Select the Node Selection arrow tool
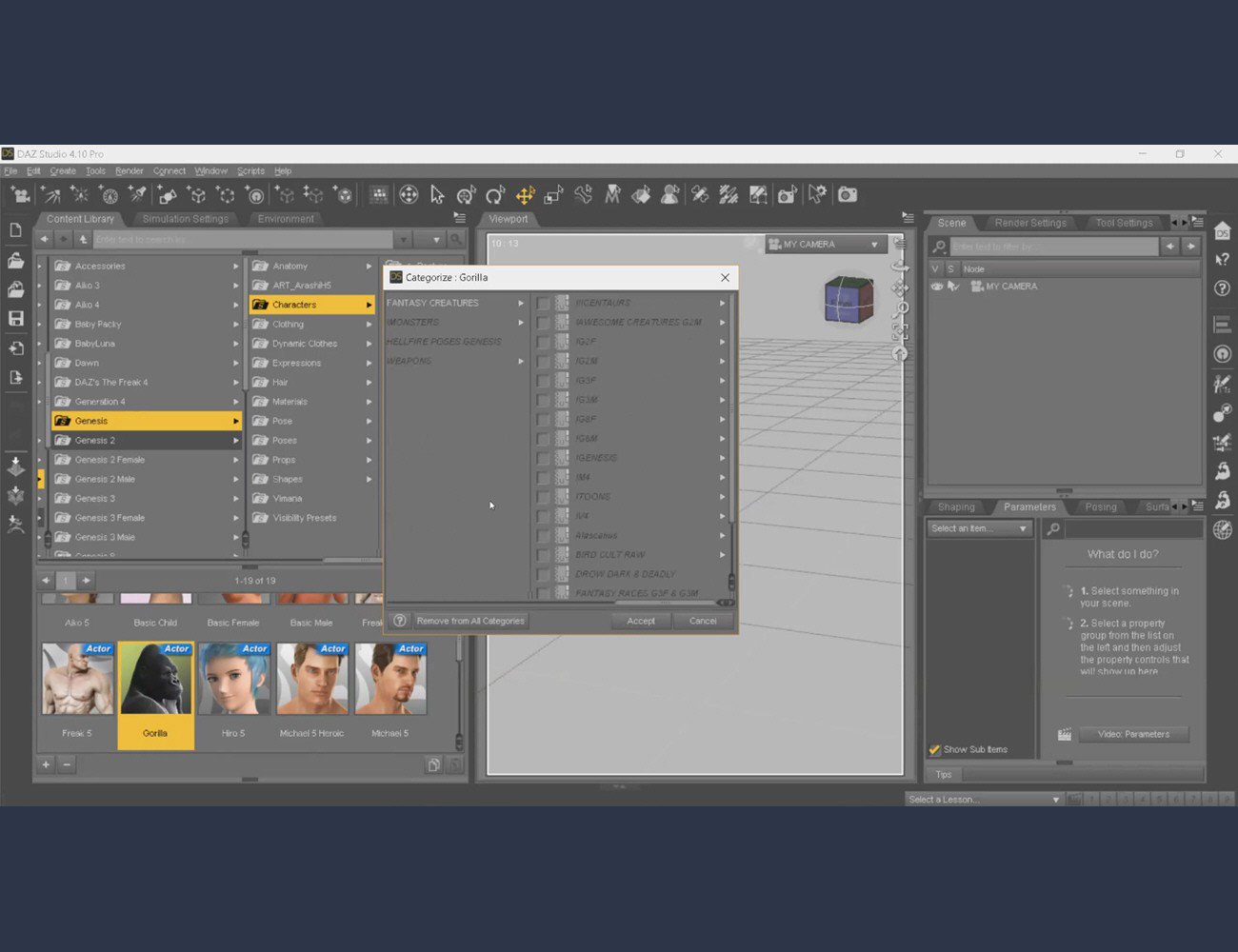This screenshot has width=1238, height=952. tap(437, 195)
